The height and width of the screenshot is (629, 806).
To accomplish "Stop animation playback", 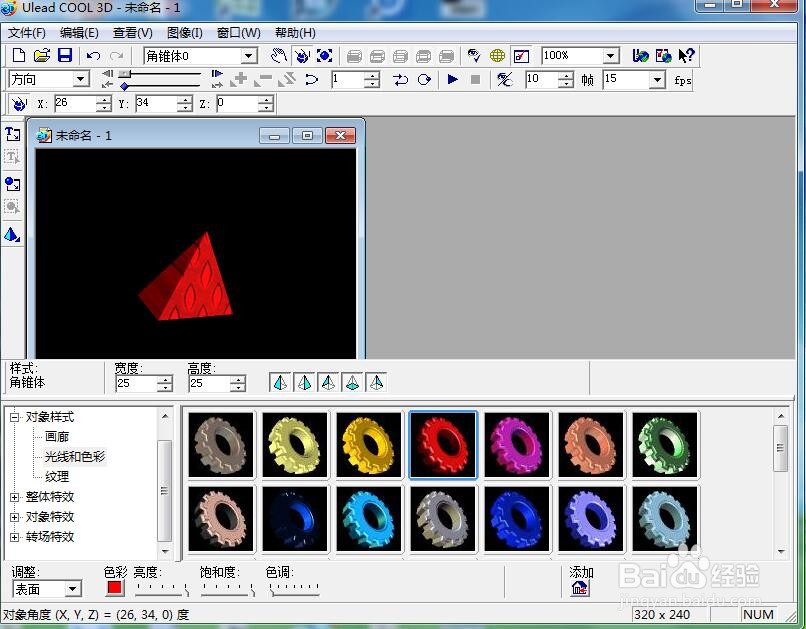I will pyautogui.click(x=475, y=79).
